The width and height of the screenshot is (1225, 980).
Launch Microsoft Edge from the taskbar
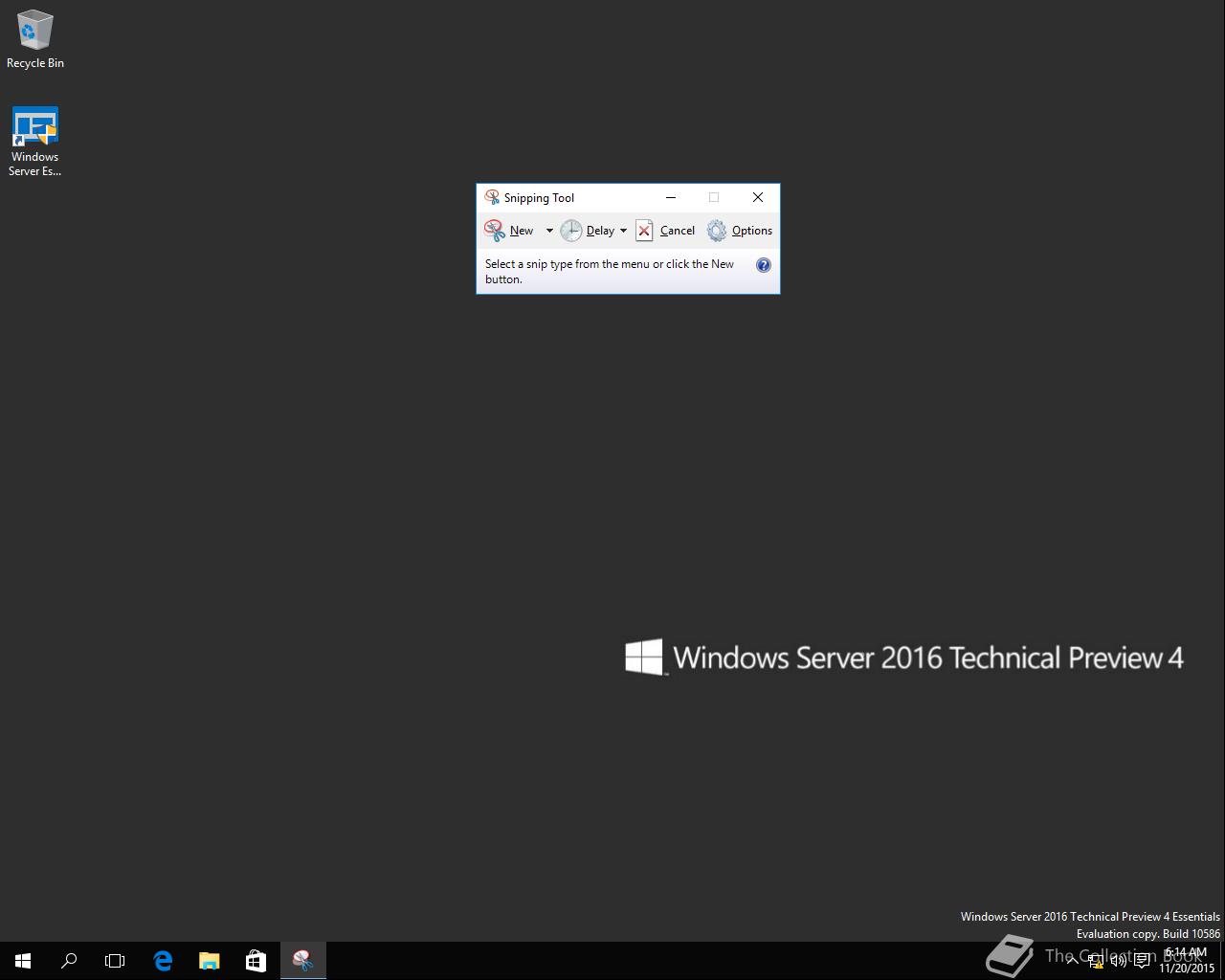[163, 961]
